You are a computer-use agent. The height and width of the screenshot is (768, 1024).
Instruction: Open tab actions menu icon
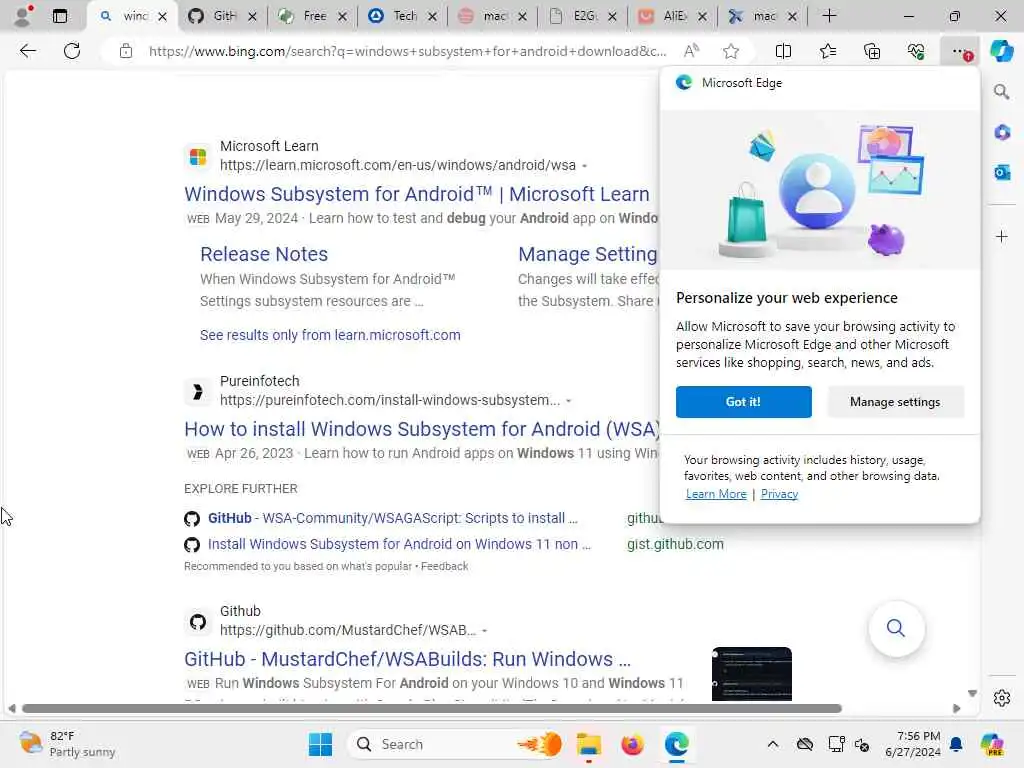click(x=59, y=16)
